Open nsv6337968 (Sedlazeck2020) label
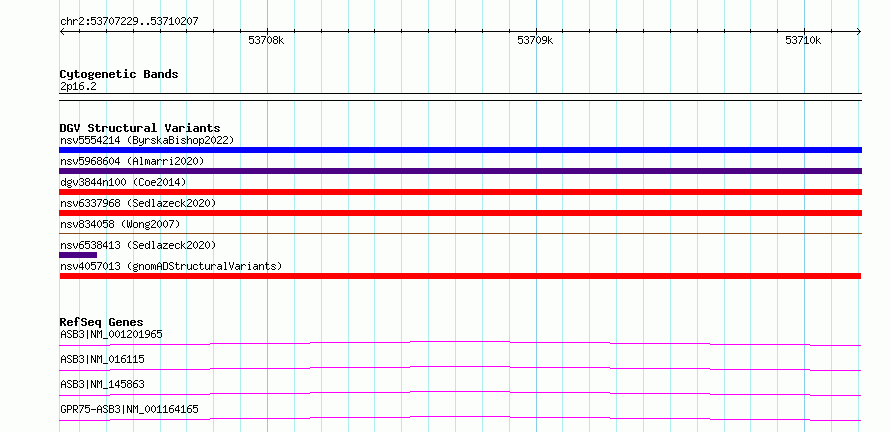890x432 pixels. tap(138, 203)
